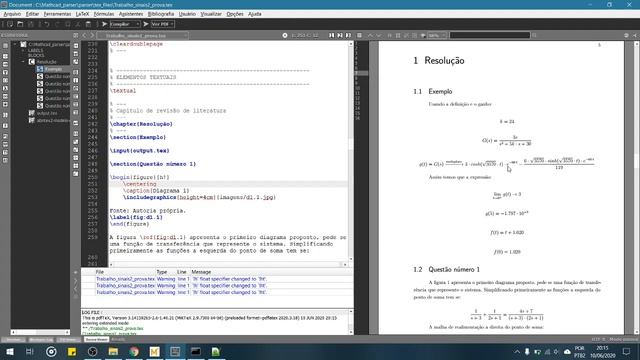Viewport: 640px width, 360px height.
Task: Open the Arquivo menu
Action: pos(12,14)
